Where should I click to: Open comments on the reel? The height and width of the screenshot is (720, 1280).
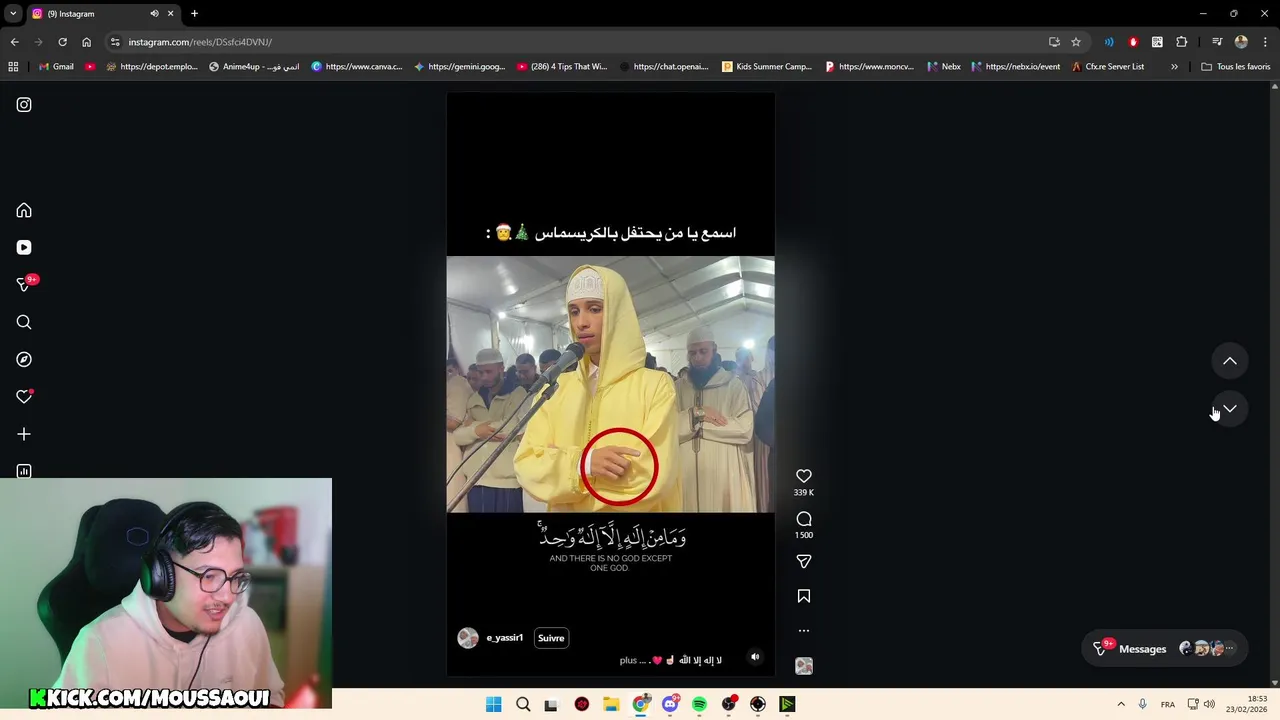(x=804, y=519)
